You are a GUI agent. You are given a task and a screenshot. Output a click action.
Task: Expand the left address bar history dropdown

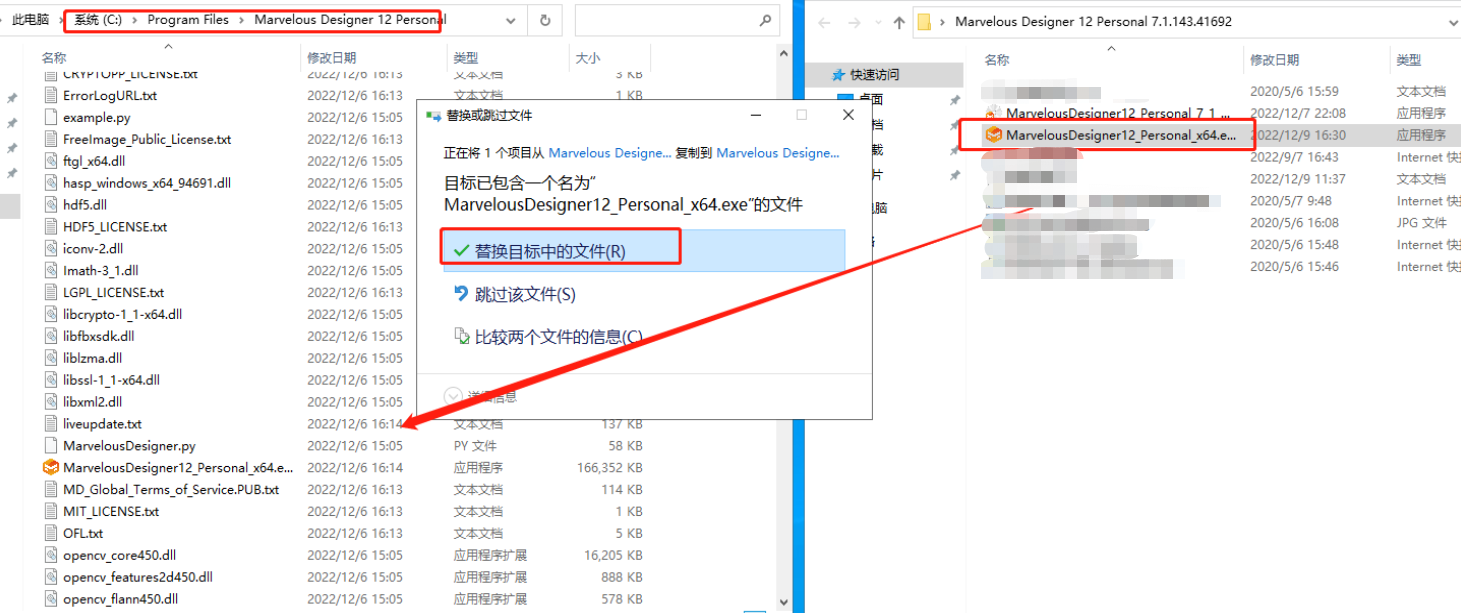pos(510,20)
